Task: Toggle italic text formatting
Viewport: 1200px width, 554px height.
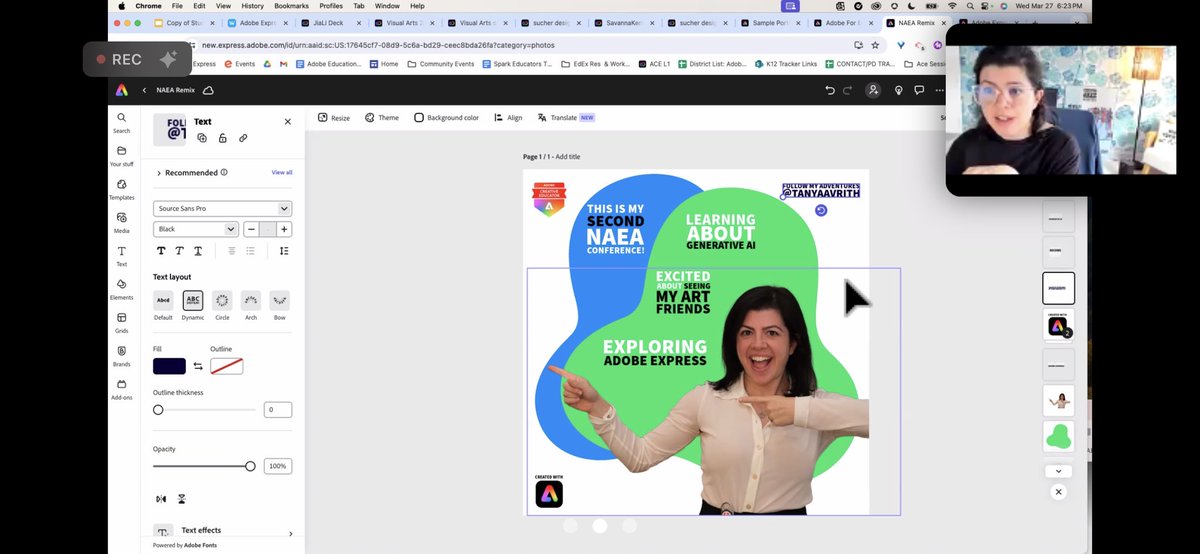Action: (x=179, y=251)
